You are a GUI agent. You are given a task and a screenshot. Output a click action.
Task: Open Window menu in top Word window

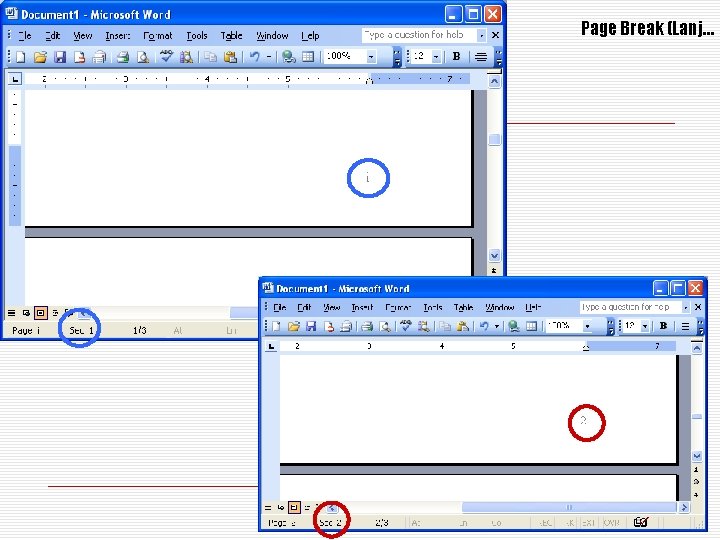coord(272,35)
